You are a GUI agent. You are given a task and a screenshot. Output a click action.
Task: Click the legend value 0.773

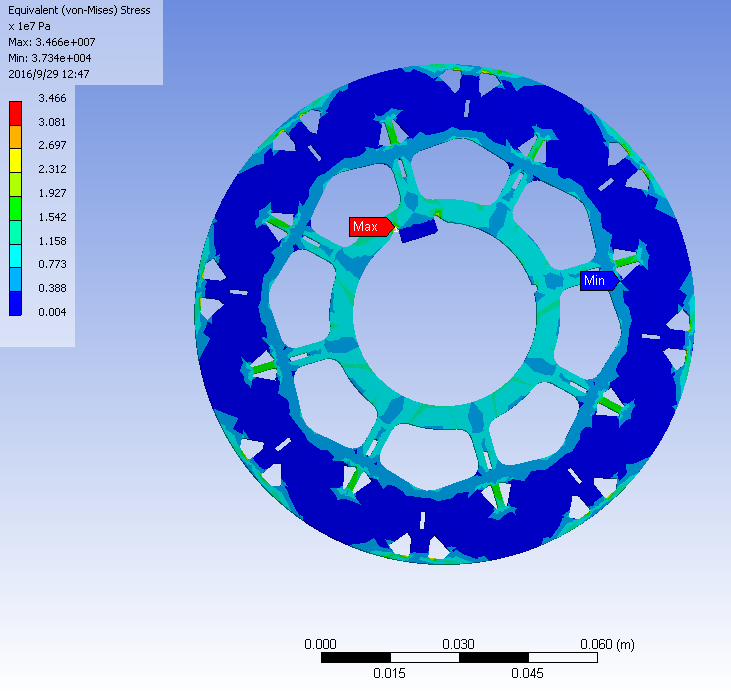(x=52, y=264)
